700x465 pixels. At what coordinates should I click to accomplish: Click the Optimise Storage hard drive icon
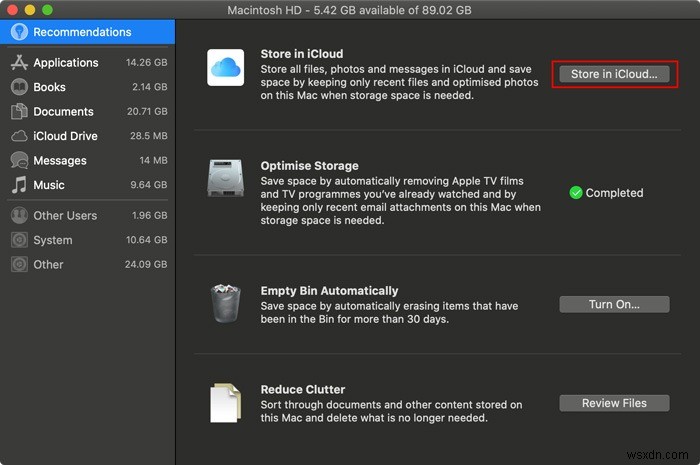coord(225,178)
